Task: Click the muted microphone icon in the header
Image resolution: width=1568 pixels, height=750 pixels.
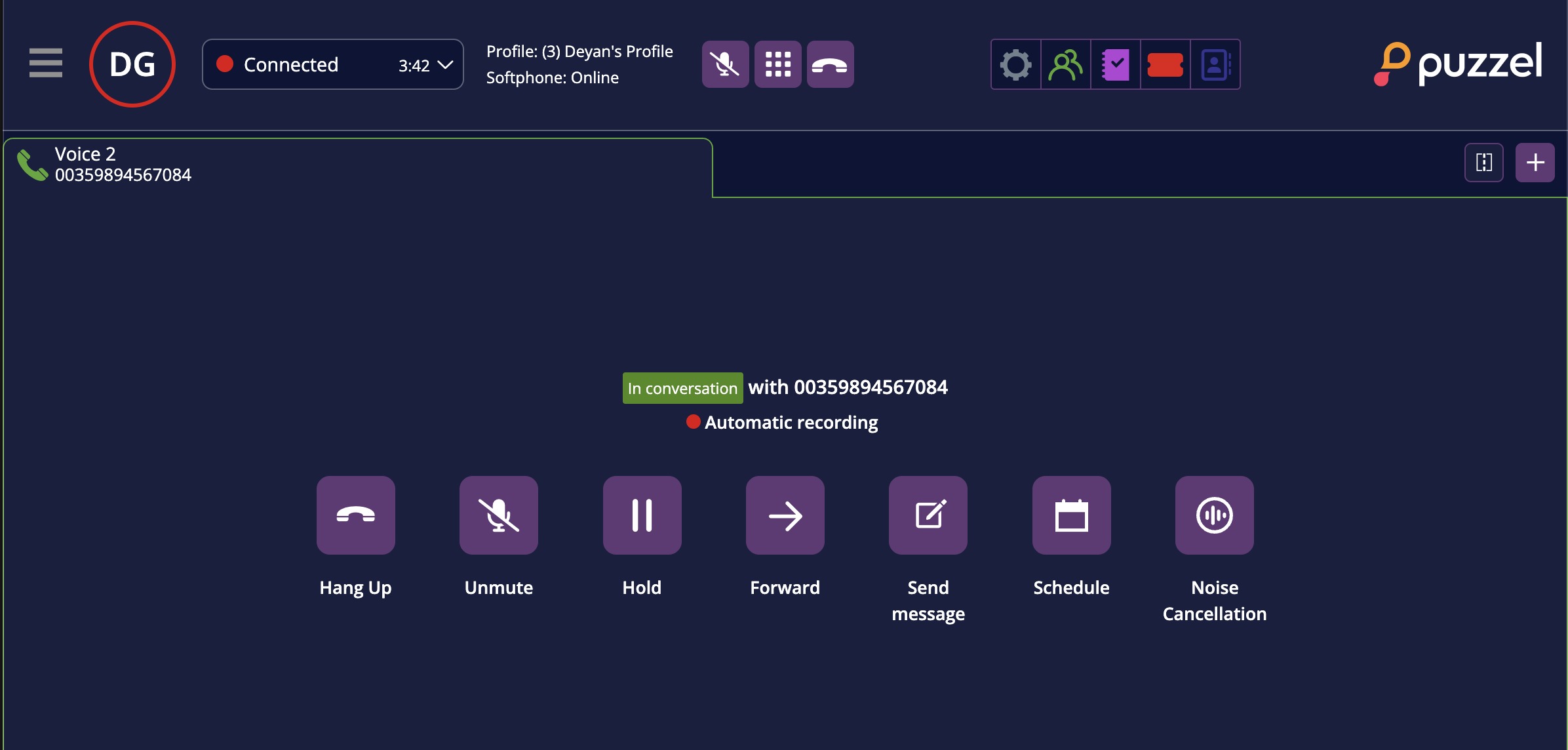Action: [x=725, y=64]
